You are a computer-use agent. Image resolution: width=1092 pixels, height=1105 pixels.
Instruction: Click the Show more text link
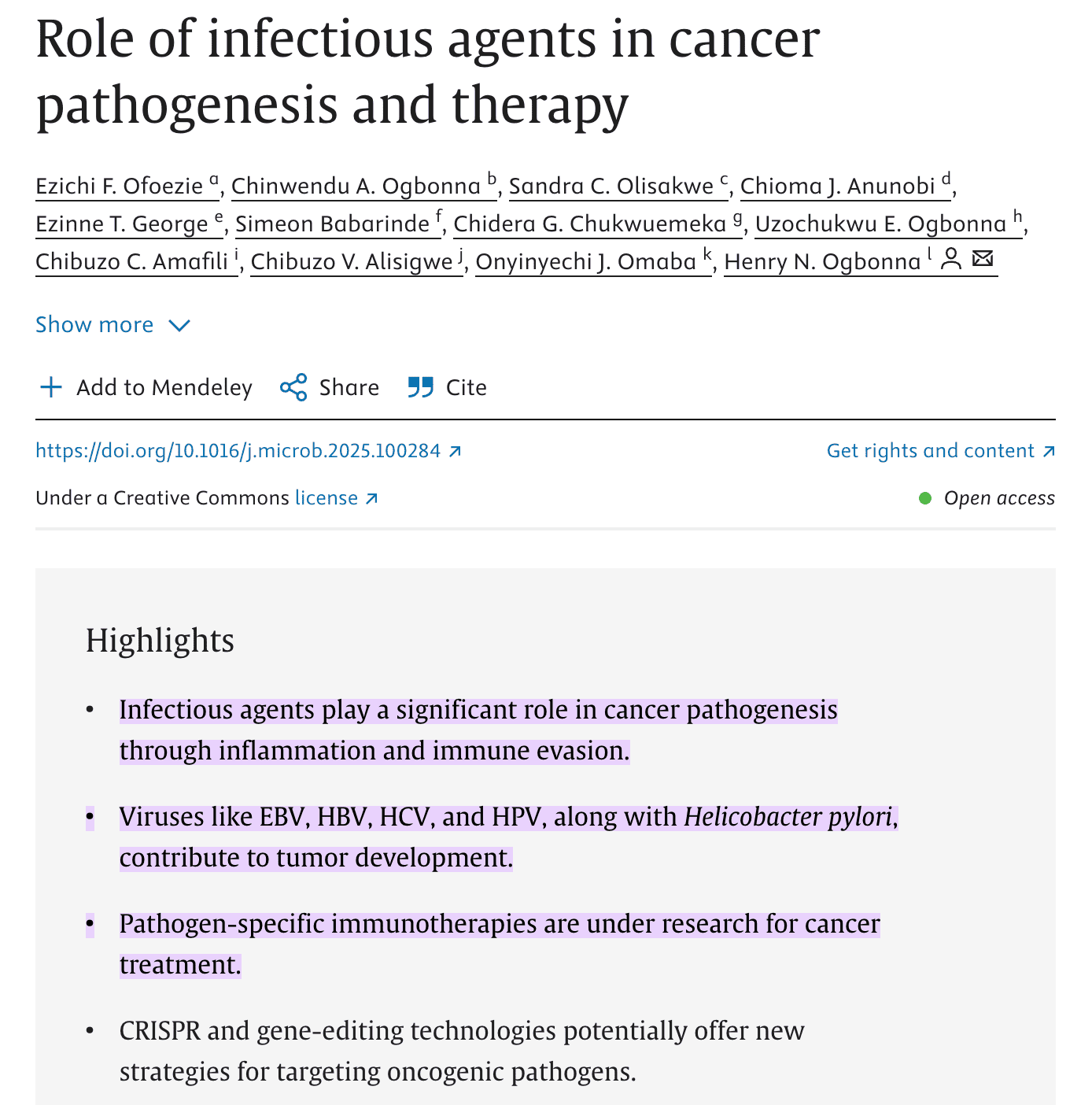click(94, 324)
